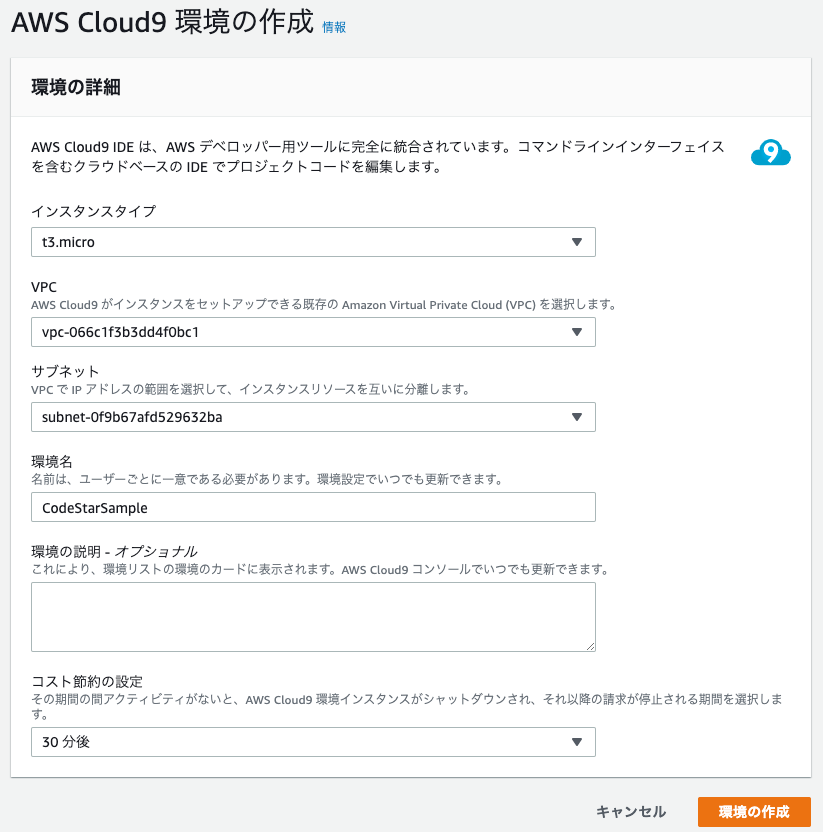Click the インスタンスタイプ field label

click(93, 211)
